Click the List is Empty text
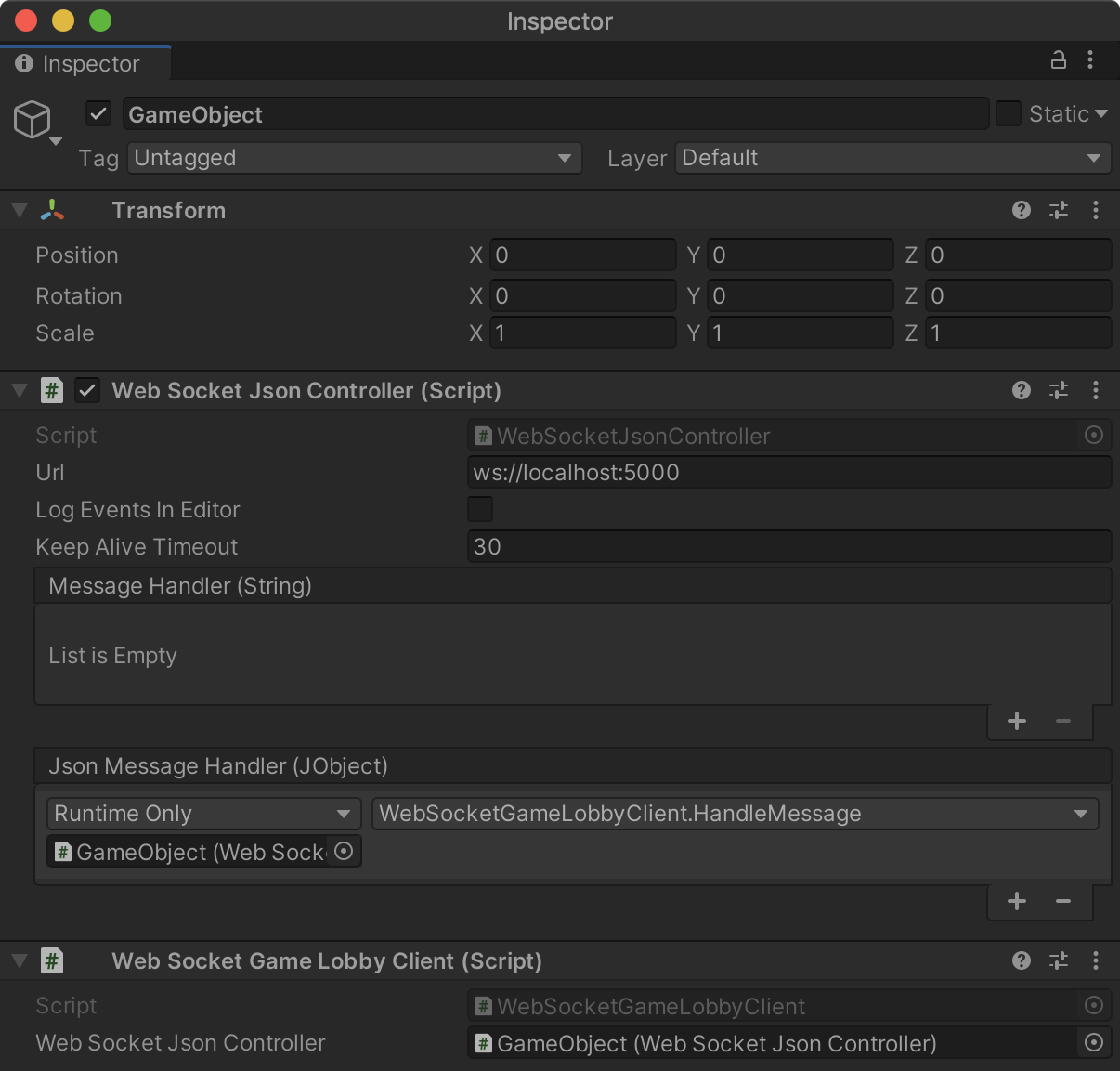Screen dimensions: 1120x1071 coord(112,655)
